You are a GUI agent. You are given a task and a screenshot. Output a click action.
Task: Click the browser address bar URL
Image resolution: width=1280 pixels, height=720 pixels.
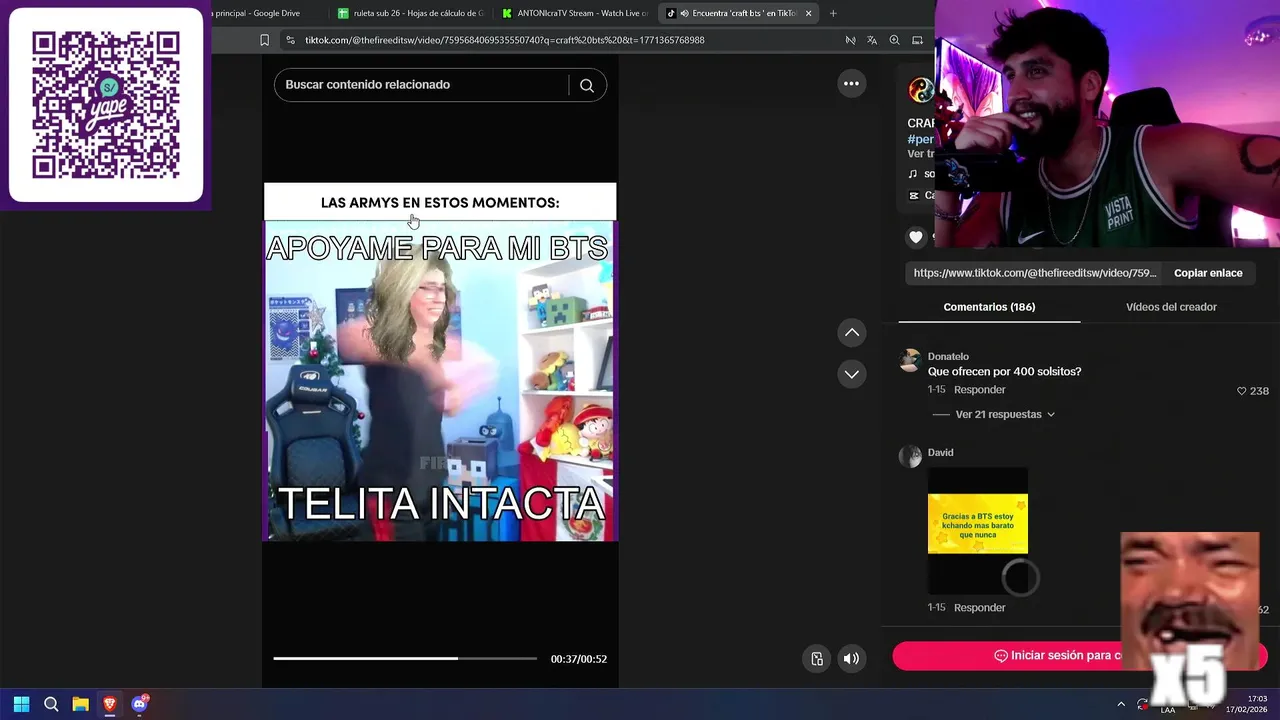click(x=505, y=40)
